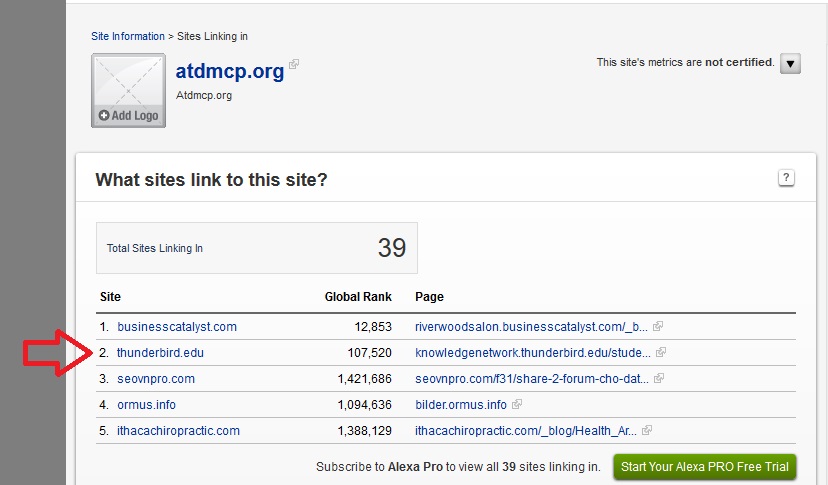
Task: Expand the not certified metrics dropdown arrow
Action: (x=791, y=63)
